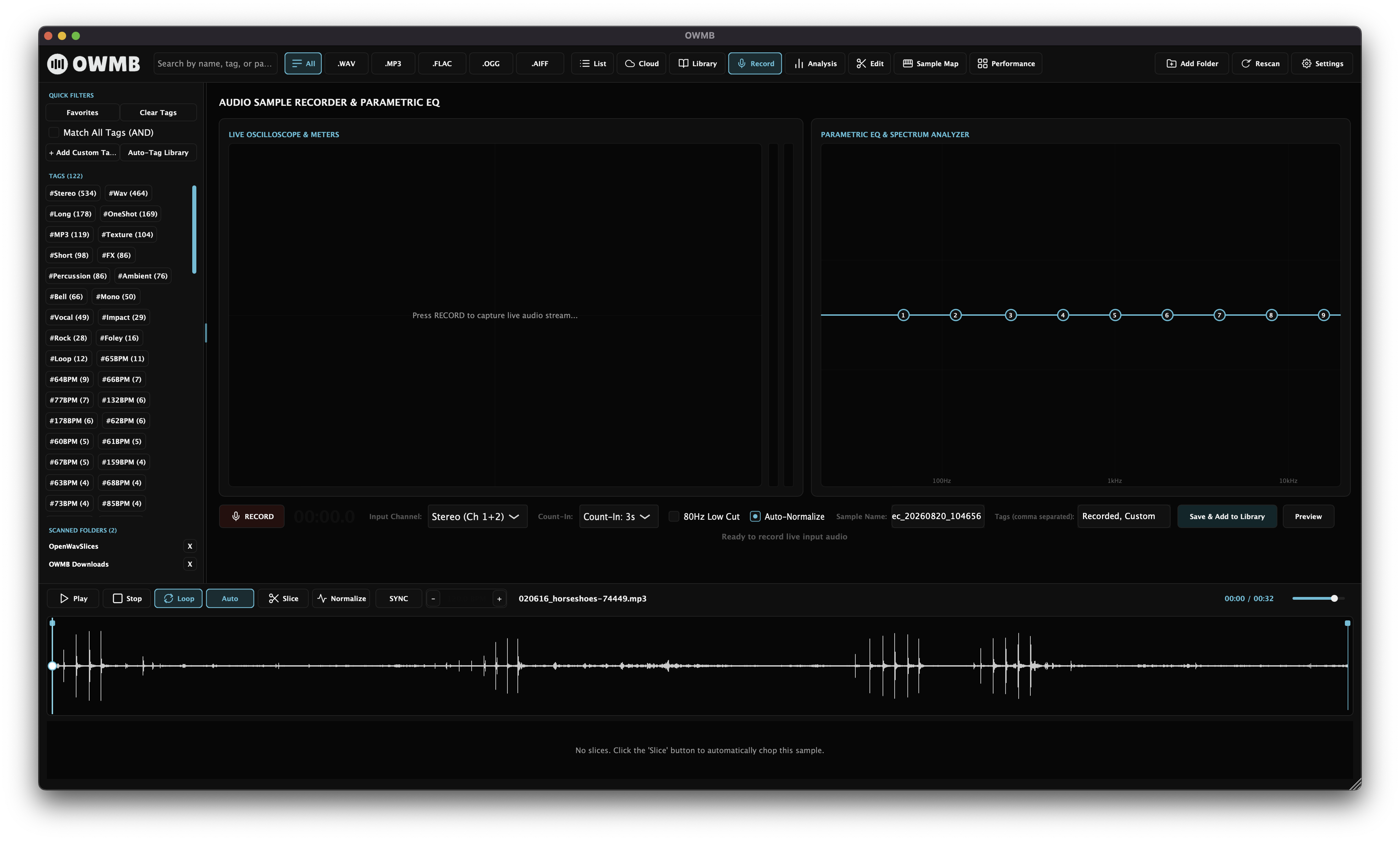Click the Sample Name input field
Screen dimensions: 1400x841
coord(937,516)
